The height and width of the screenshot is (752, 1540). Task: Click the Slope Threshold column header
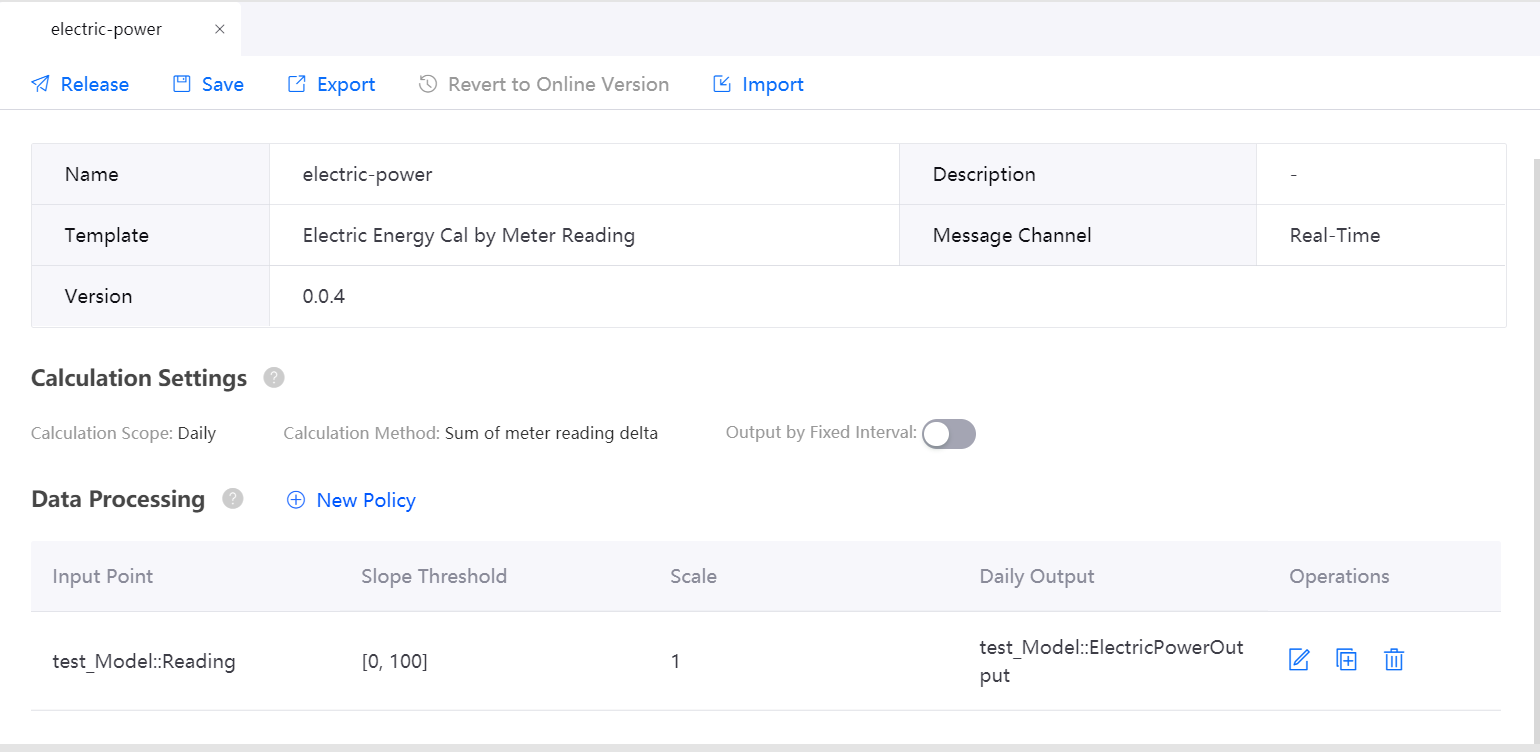[434, 576]
